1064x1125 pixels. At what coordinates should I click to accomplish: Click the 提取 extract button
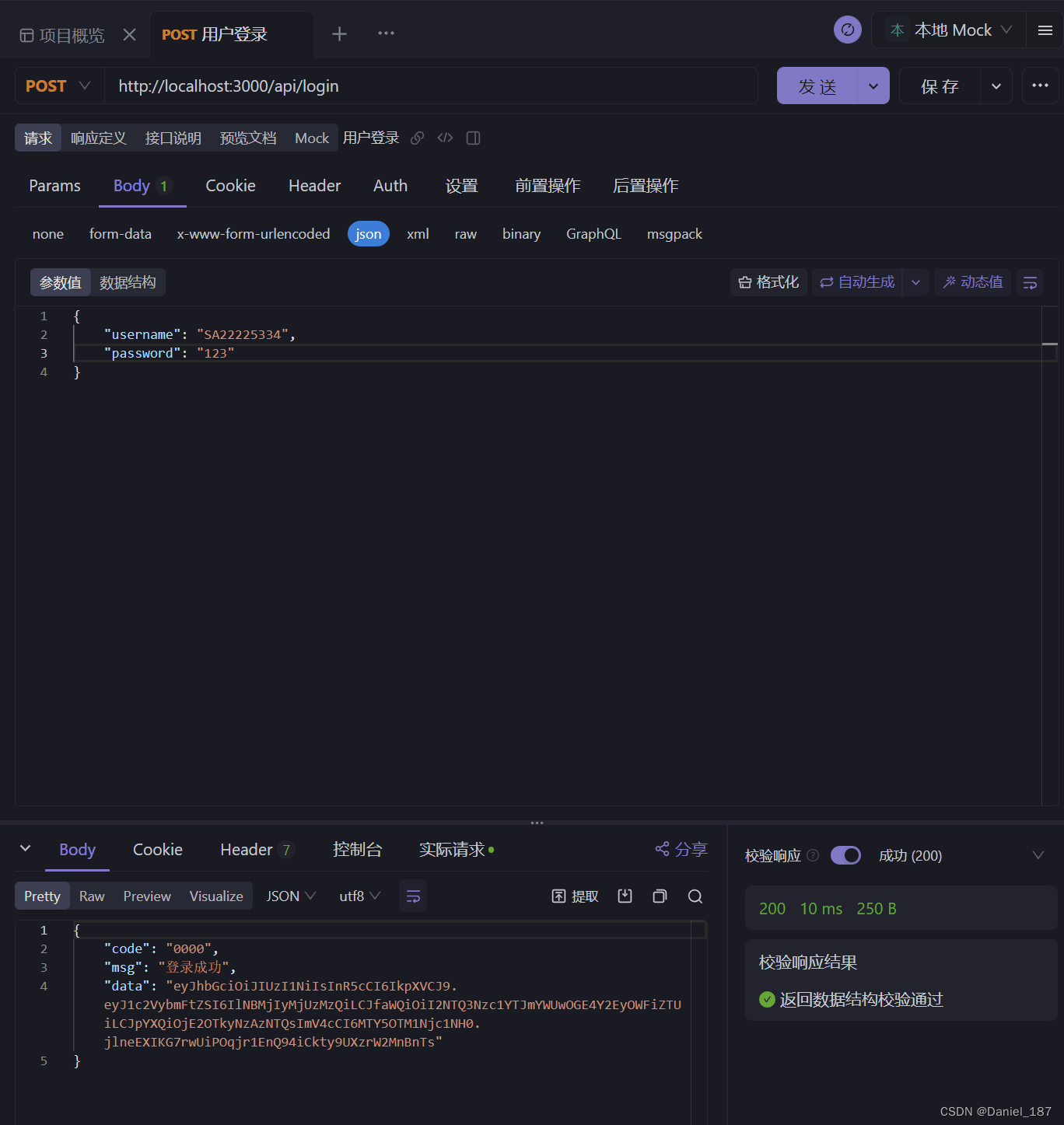tap(575, 896)
